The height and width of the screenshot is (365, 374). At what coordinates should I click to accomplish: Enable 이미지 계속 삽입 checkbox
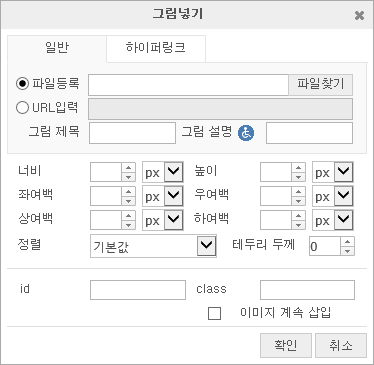(214, 313)
